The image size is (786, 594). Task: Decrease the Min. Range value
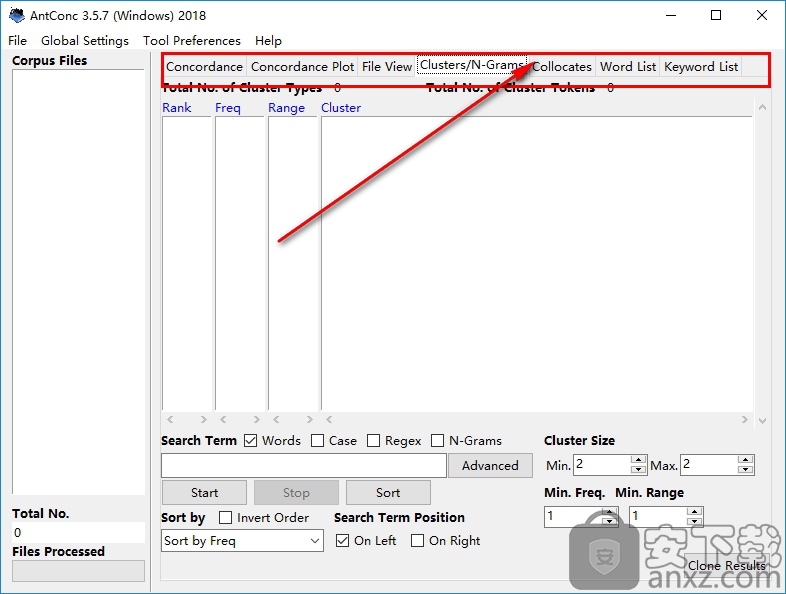695,522
